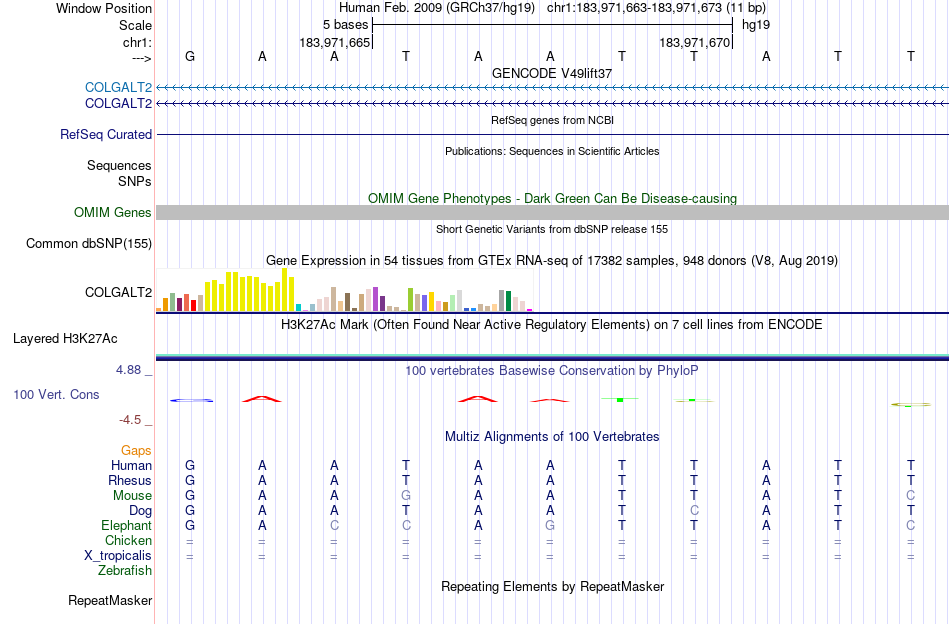Click the ---> sequence direction label
Screen dimensions: 950x624
click(141, 58)
